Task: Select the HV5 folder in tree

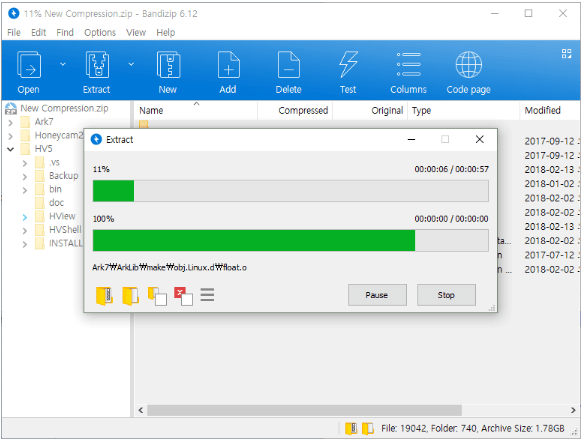Action: point(43,149)
